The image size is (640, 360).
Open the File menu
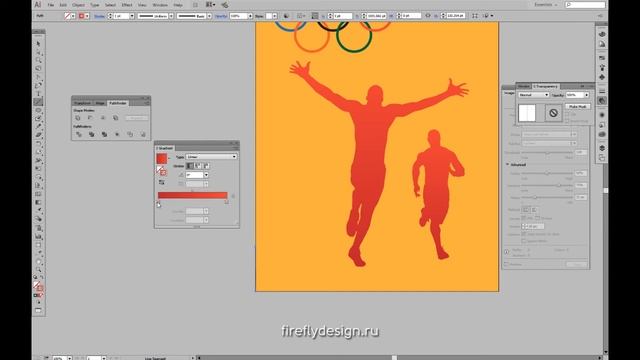51,5
